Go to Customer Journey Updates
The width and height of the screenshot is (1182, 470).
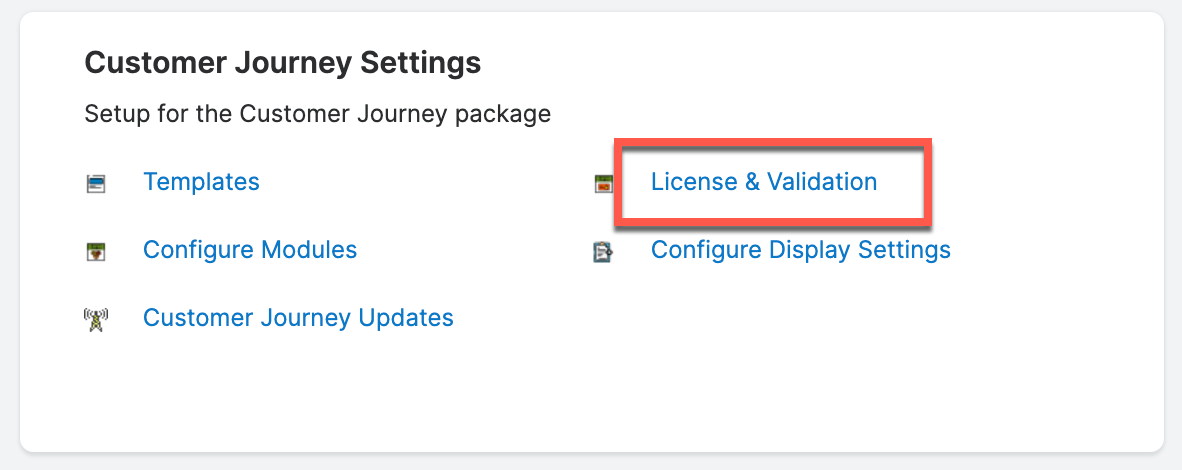pyautogui.click(x=298, y=318)
